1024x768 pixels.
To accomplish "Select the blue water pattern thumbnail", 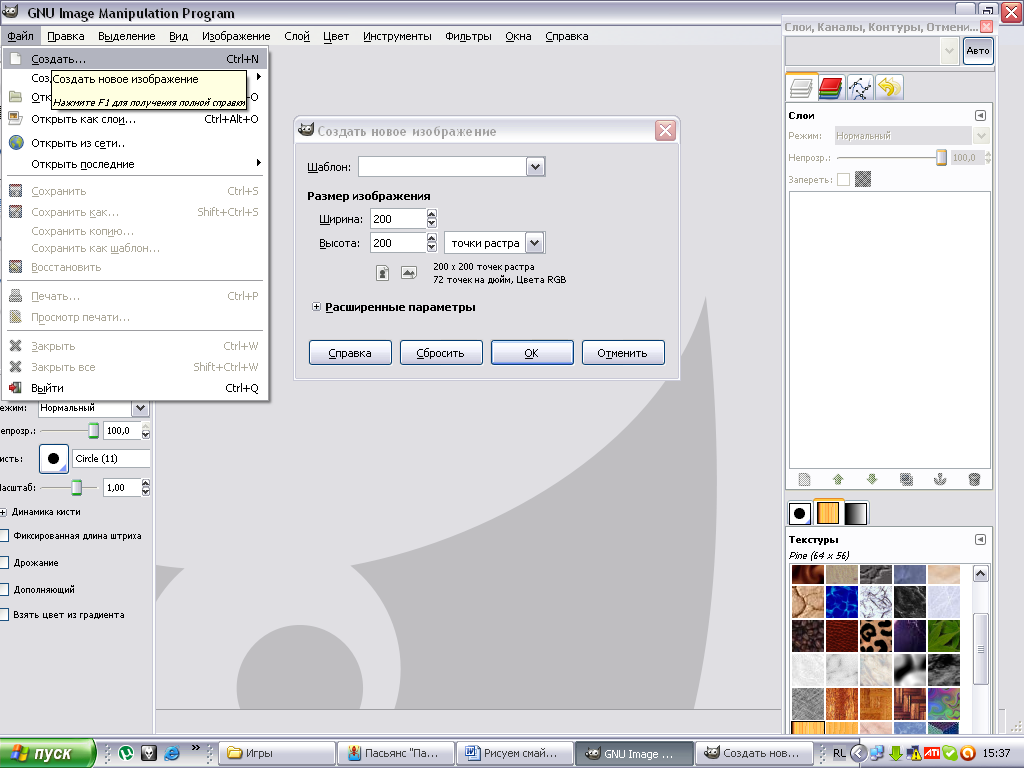I will pyautogui.click(x=842, y=601).
